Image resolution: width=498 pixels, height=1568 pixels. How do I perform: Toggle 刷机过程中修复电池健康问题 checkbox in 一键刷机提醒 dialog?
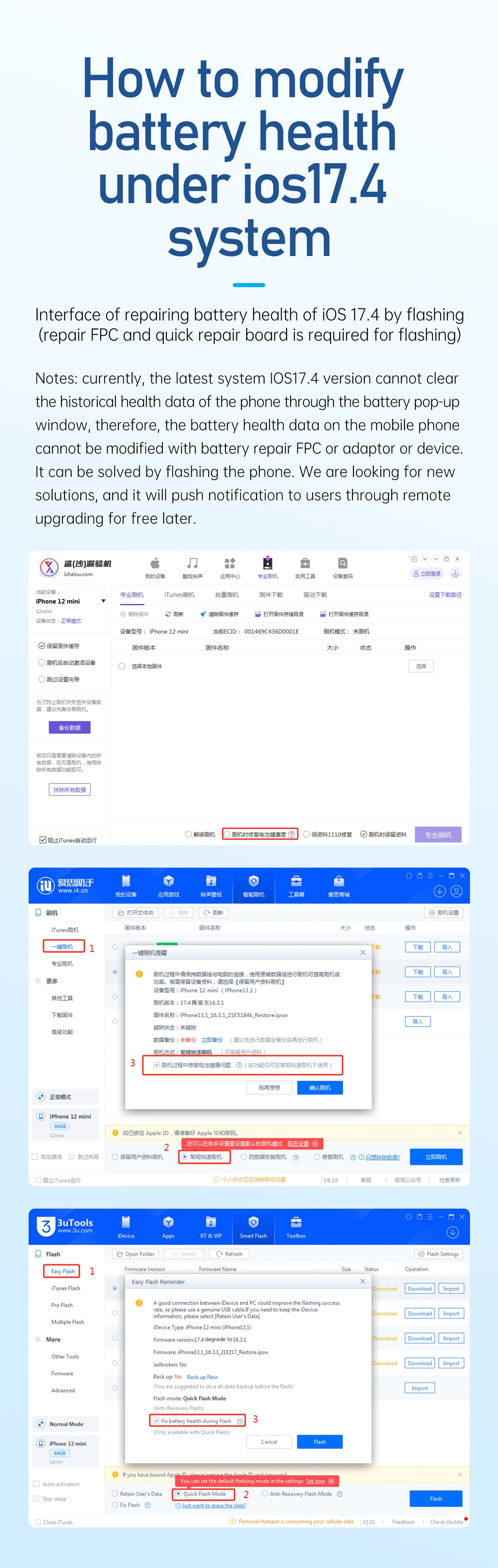[x=157, y=1065]
